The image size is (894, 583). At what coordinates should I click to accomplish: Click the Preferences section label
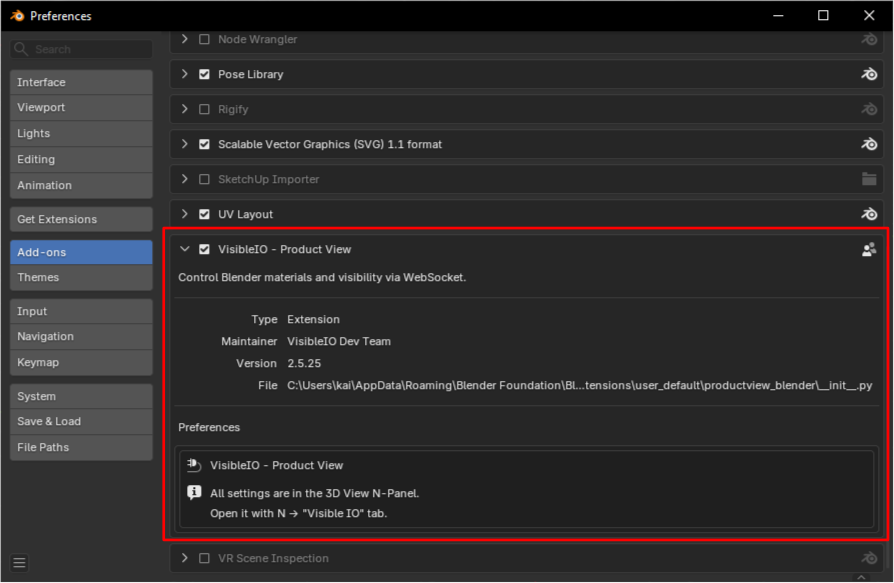click(209, 427)
